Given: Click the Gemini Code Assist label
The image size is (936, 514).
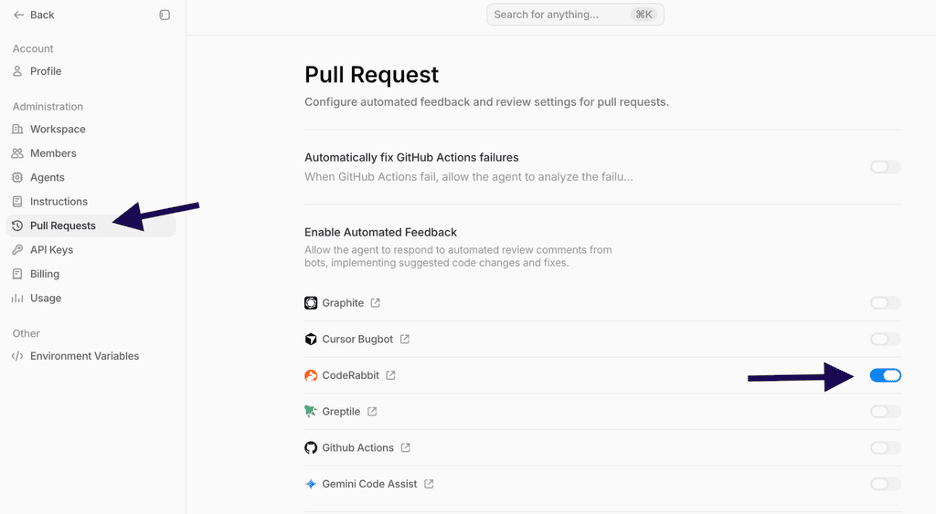Looking at the screenshot, I should coord(370,484).
